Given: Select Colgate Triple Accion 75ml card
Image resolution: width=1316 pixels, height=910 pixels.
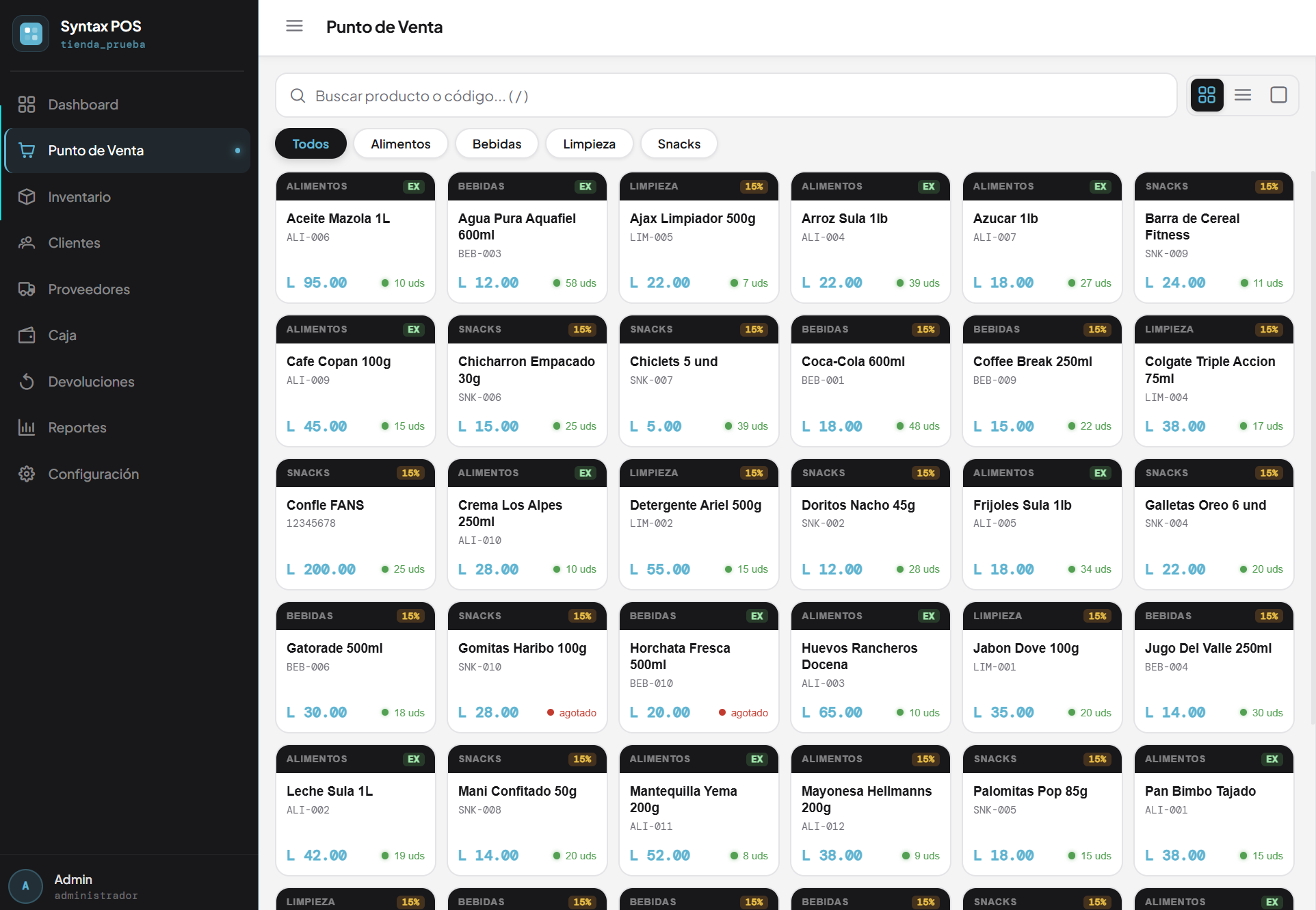Looking at the screenshot, I should [1213, 380].
